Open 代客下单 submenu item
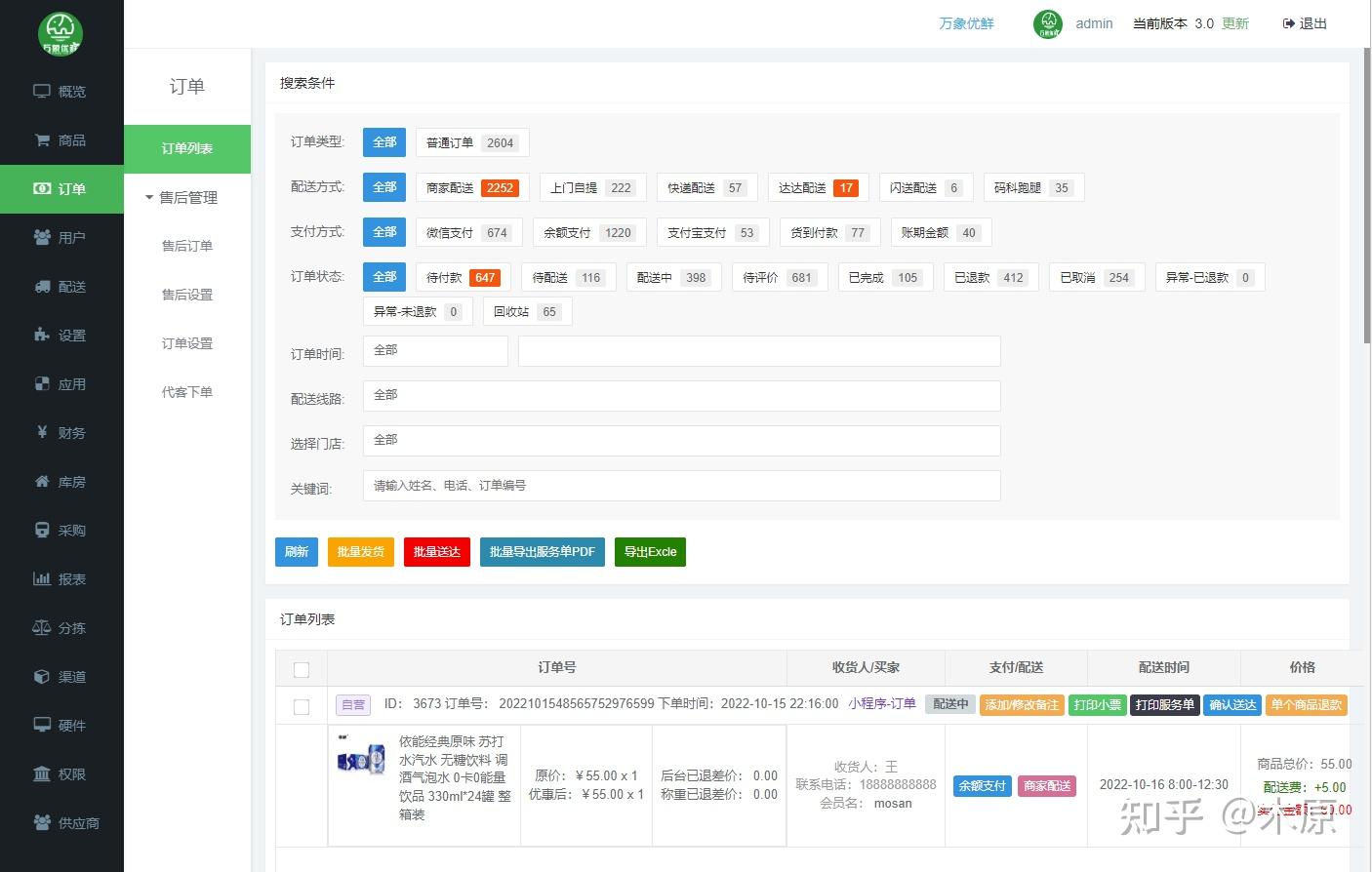This screenshot has height=872, width=1372. pos(187,392)
